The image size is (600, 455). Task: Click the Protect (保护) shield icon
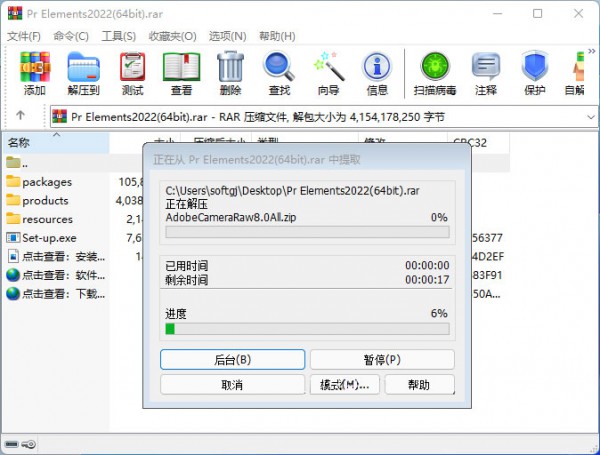(x=535, y=67)
